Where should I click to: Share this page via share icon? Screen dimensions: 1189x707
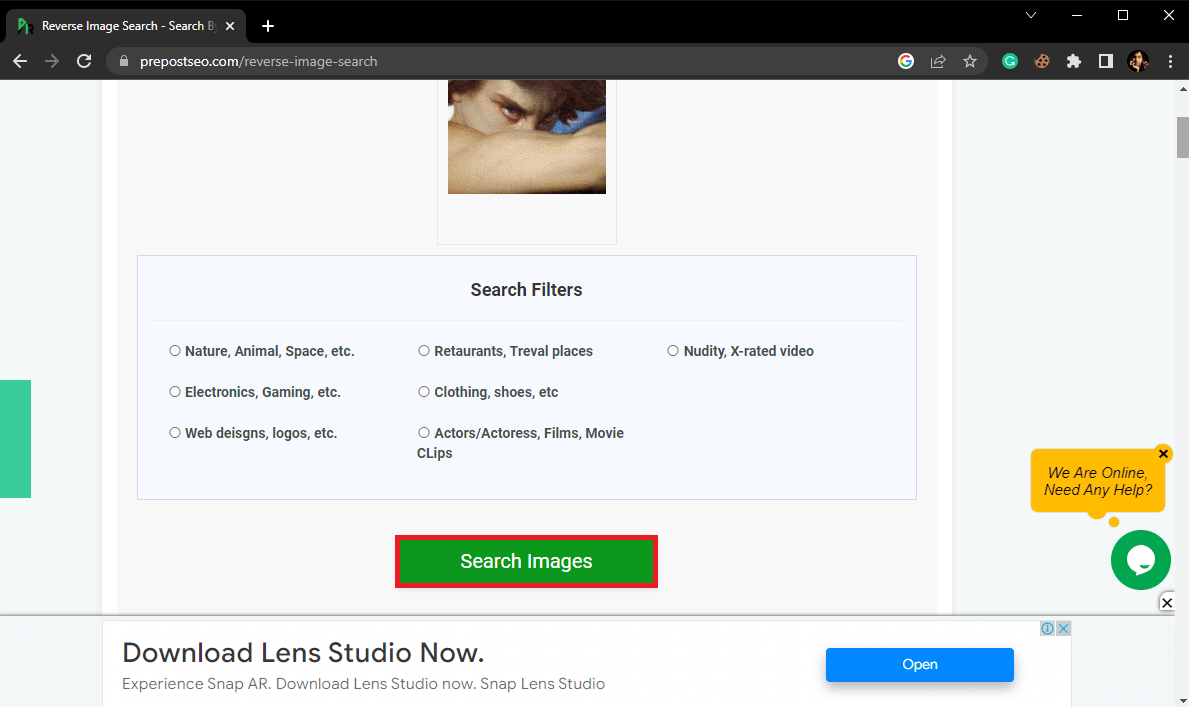click(x=938, y=61)
